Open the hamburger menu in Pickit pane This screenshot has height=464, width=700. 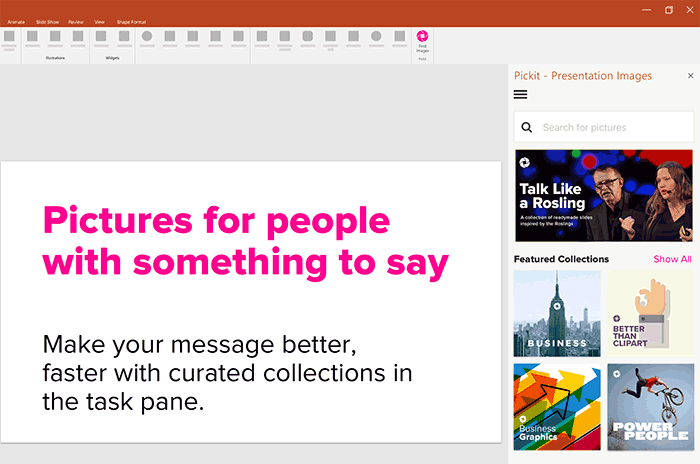521,94
